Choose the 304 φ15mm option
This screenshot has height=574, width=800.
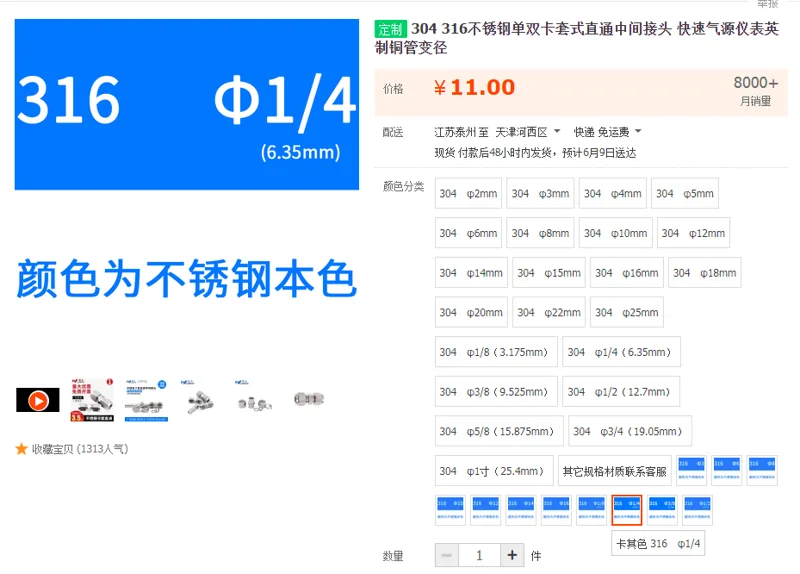click(549, 273)
